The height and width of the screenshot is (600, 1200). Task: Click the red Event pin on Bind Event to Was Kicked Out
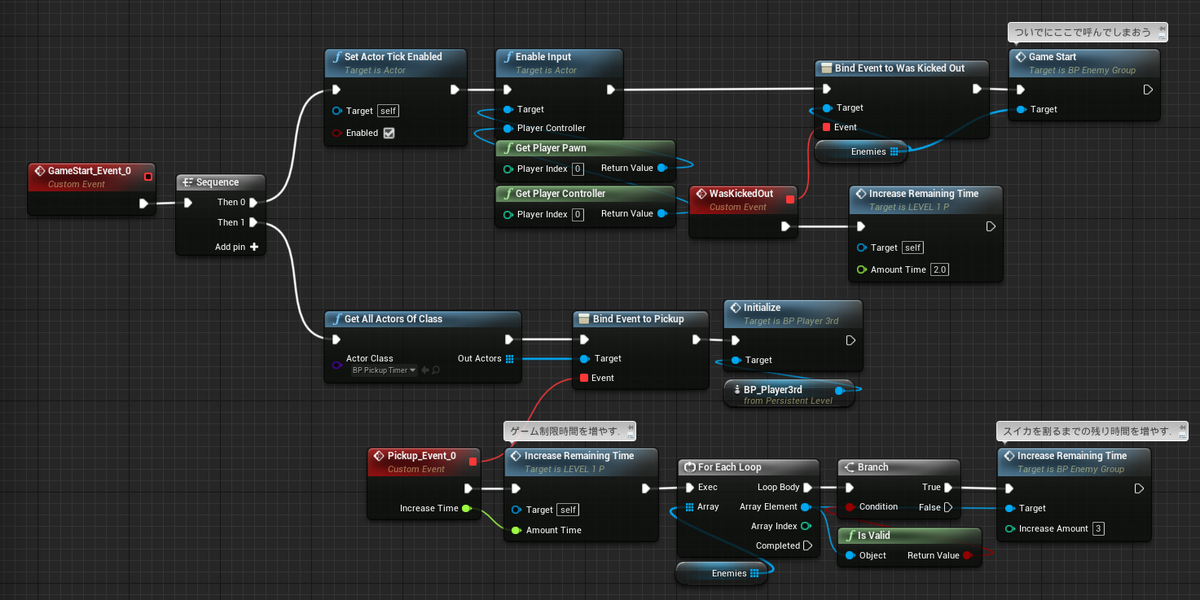(x=826, y=127)
